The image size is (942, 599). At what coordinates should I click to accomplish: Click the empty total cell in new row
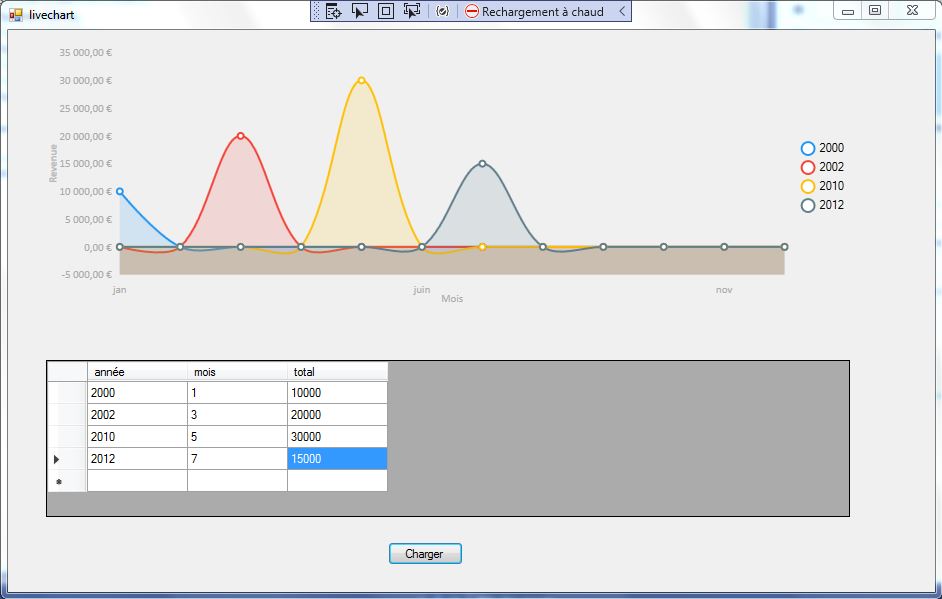click(x=337, y=481)
